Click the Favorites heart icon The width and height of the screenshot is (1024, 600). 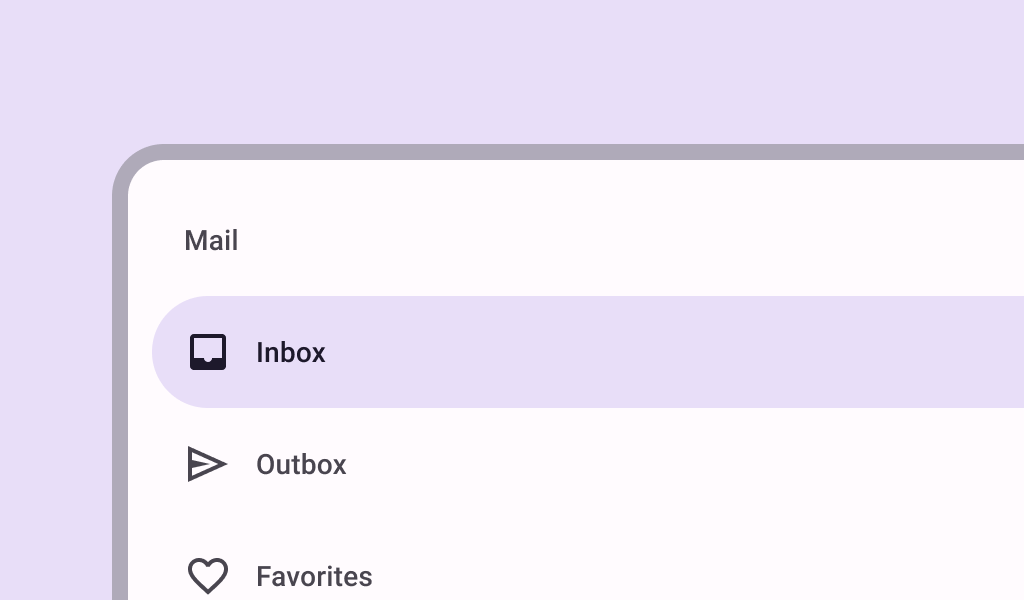(x=208, y=576)
